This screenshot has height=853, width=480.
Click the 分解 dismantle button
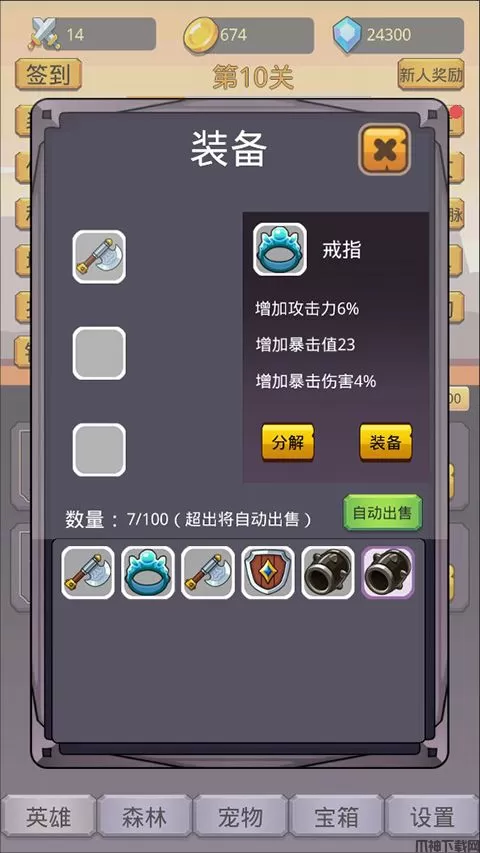288,442
